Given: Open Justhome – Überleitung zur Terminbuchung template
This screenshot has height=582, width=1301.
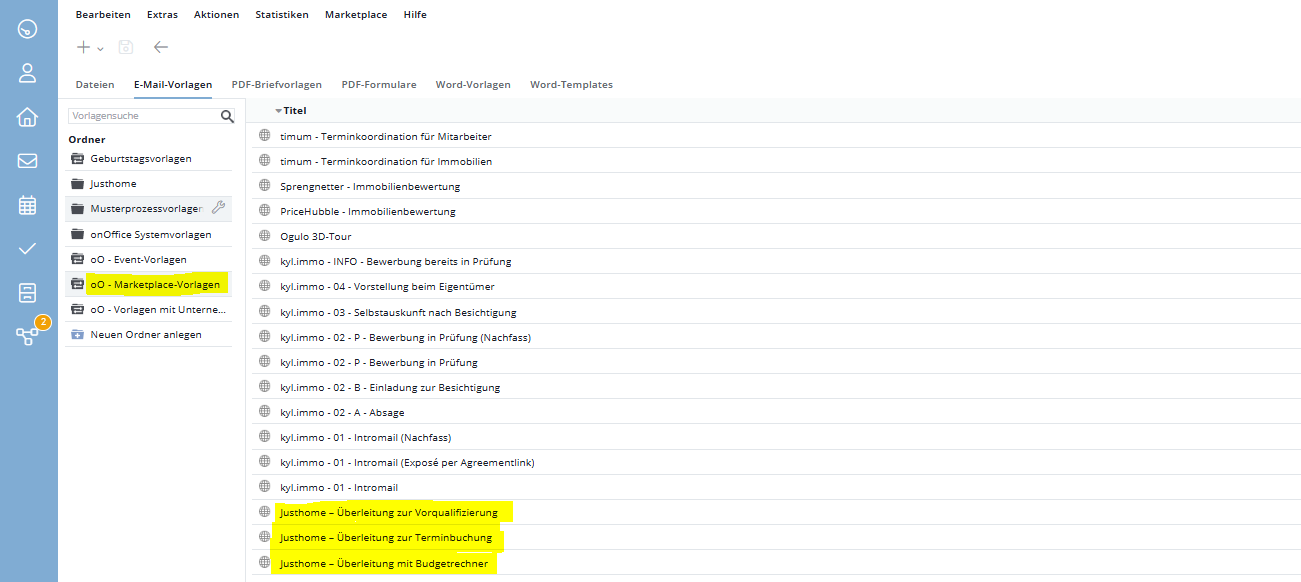Looking at the screenshot, I should click(x=386, y=538).
